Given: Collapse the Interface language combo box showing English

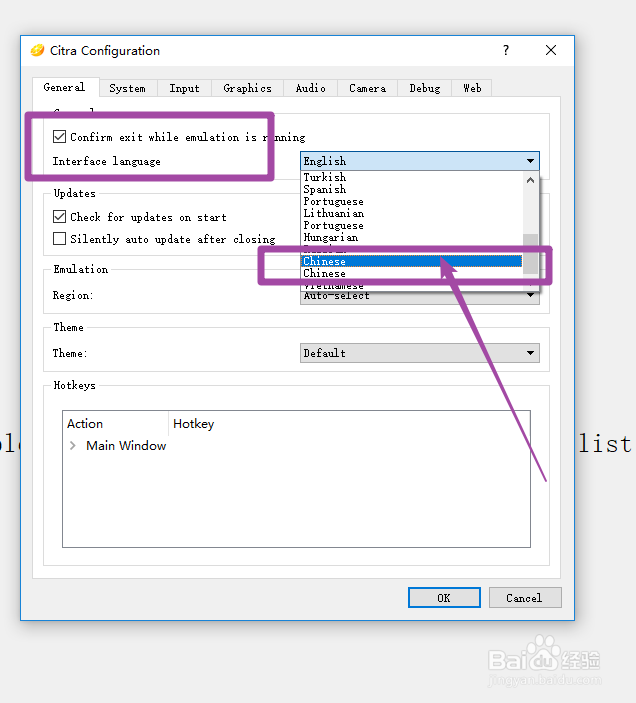Looking at the screenshot, I should coord(420,161).
